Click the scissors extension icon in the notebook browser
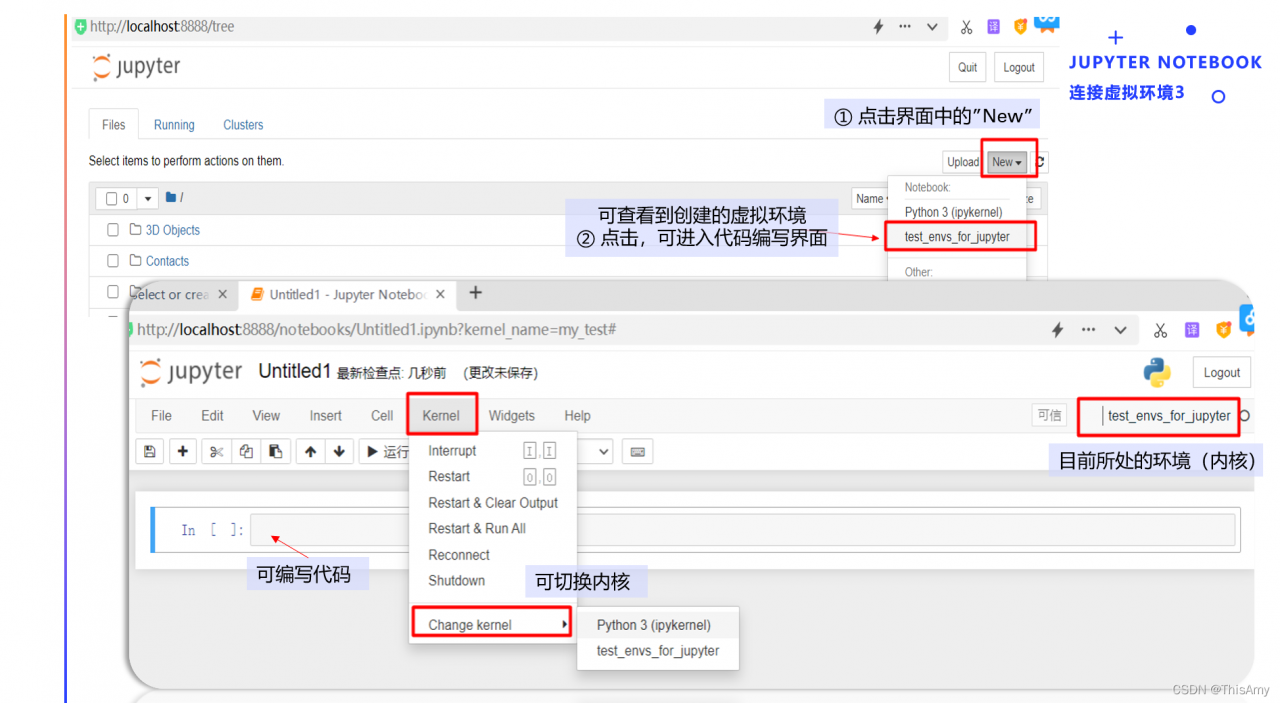Image resolution: width=1280 pixels, height=703 pixels. point(1160,330)
